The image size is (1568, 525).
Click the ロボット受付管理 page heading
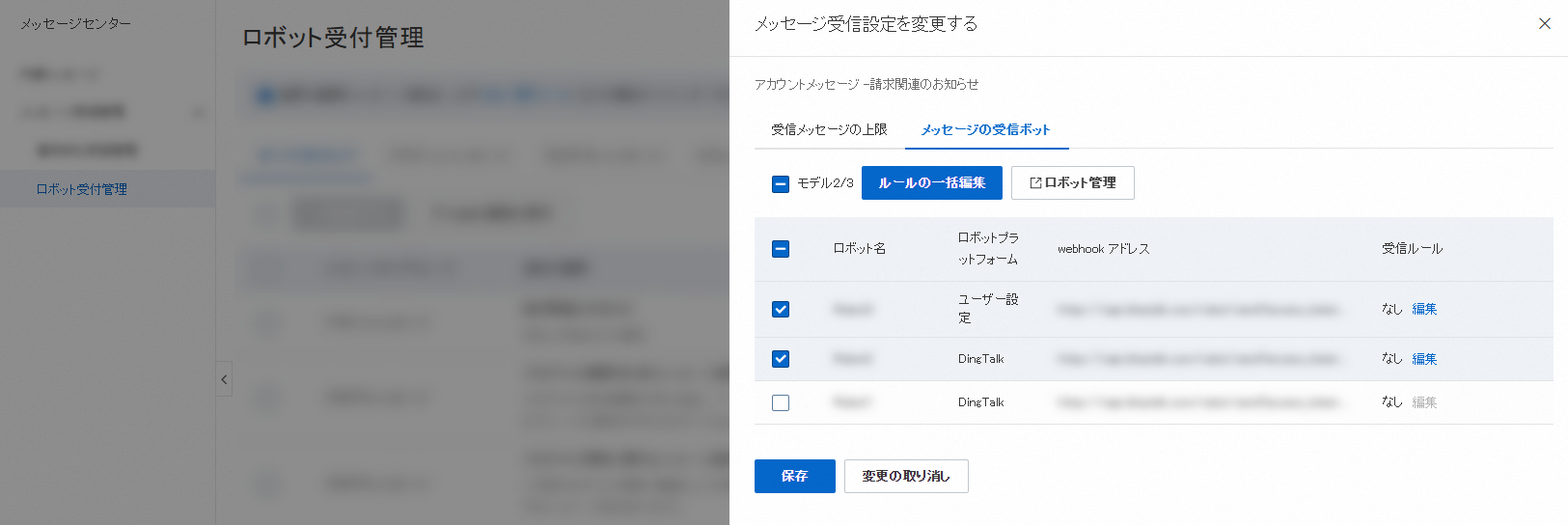(333, 38)
